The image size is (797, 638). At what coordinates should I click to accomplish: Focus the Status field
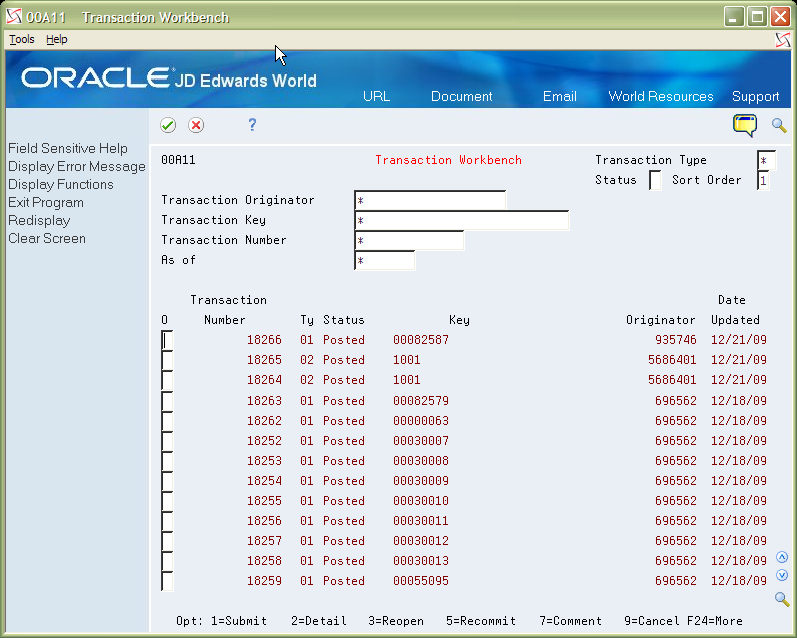(x=655, y=180)
